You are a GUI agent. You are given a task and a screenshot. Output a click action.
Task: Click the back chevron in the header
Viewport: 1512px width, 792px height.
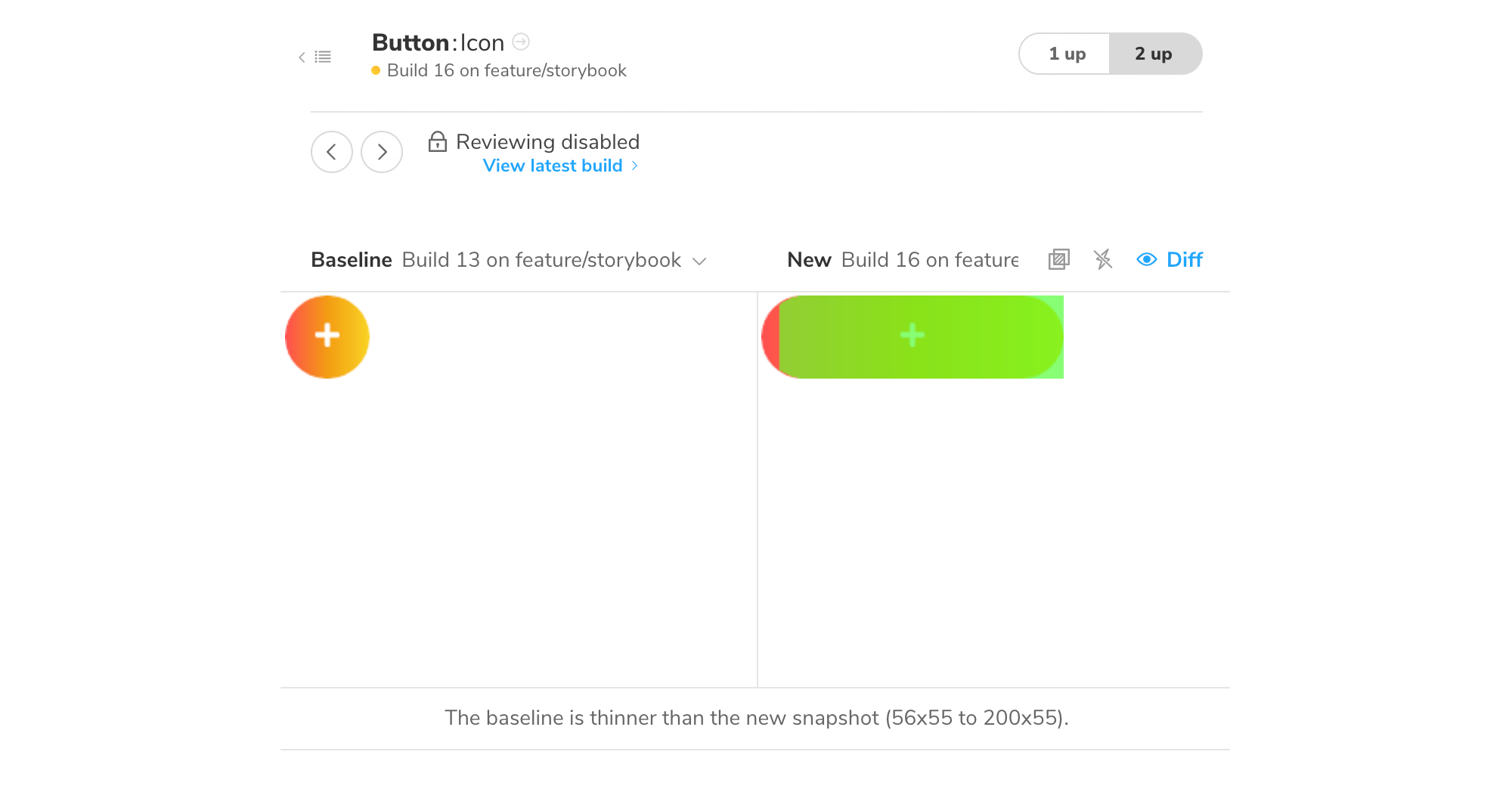302,57
